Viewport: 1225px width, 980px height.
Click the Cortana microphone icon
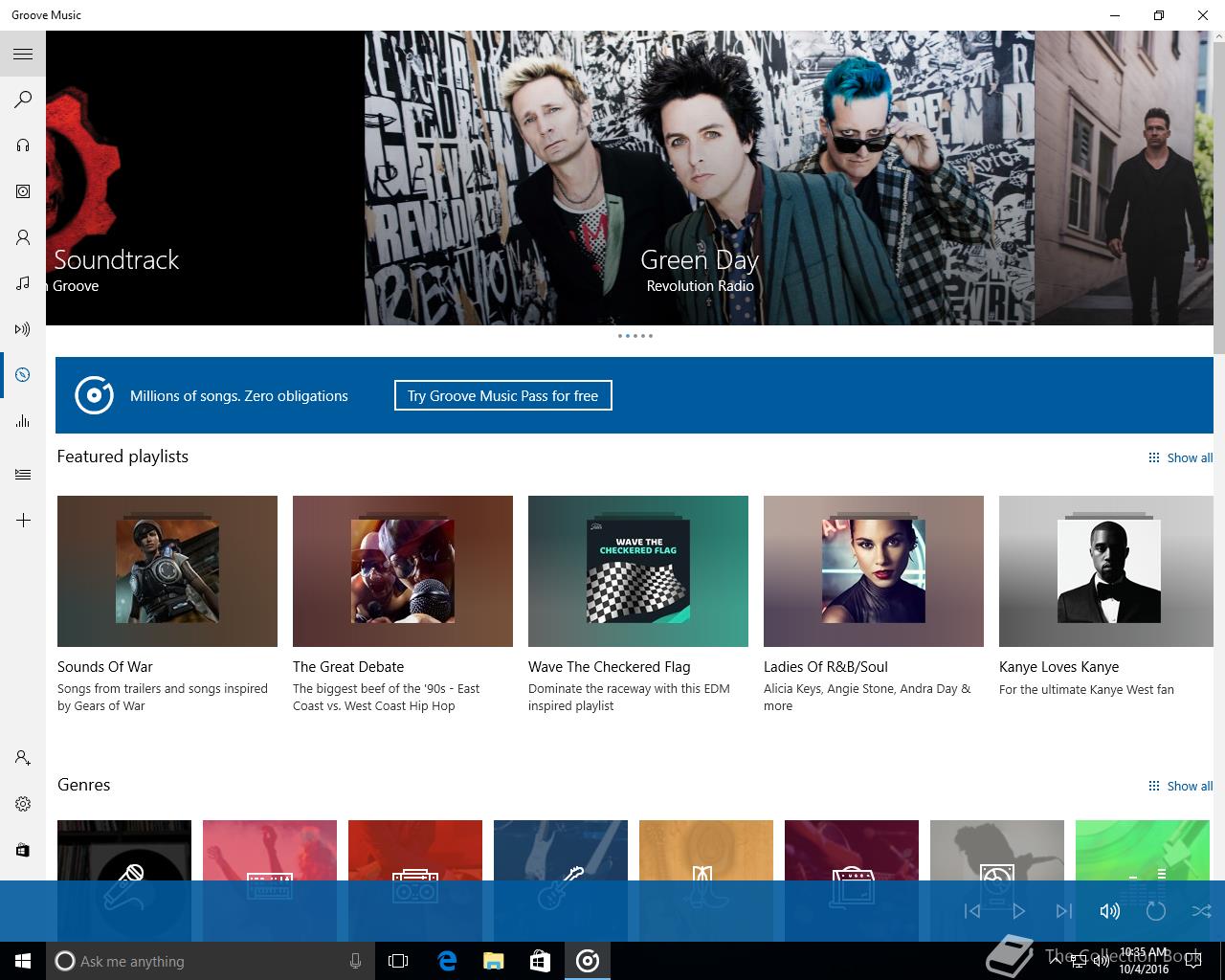(355, 961)
